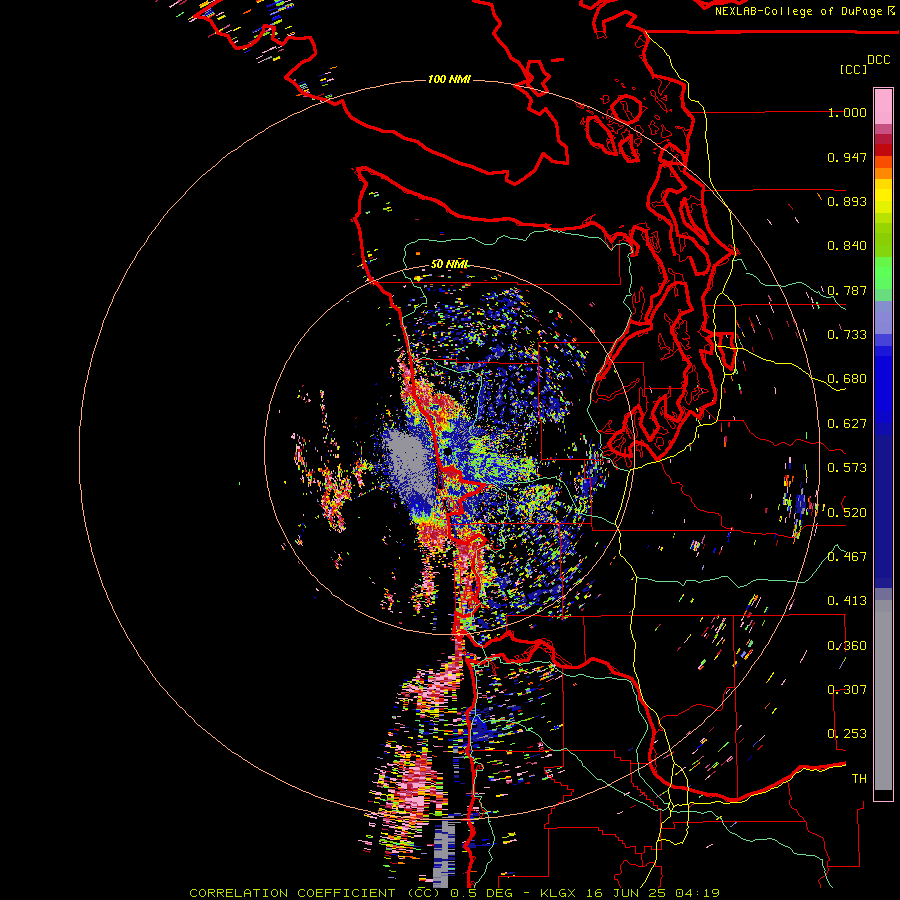This screenshot has width=900, height=900.
Task: Click the 0.840 color scale value
Action: (x=847, y=246)
